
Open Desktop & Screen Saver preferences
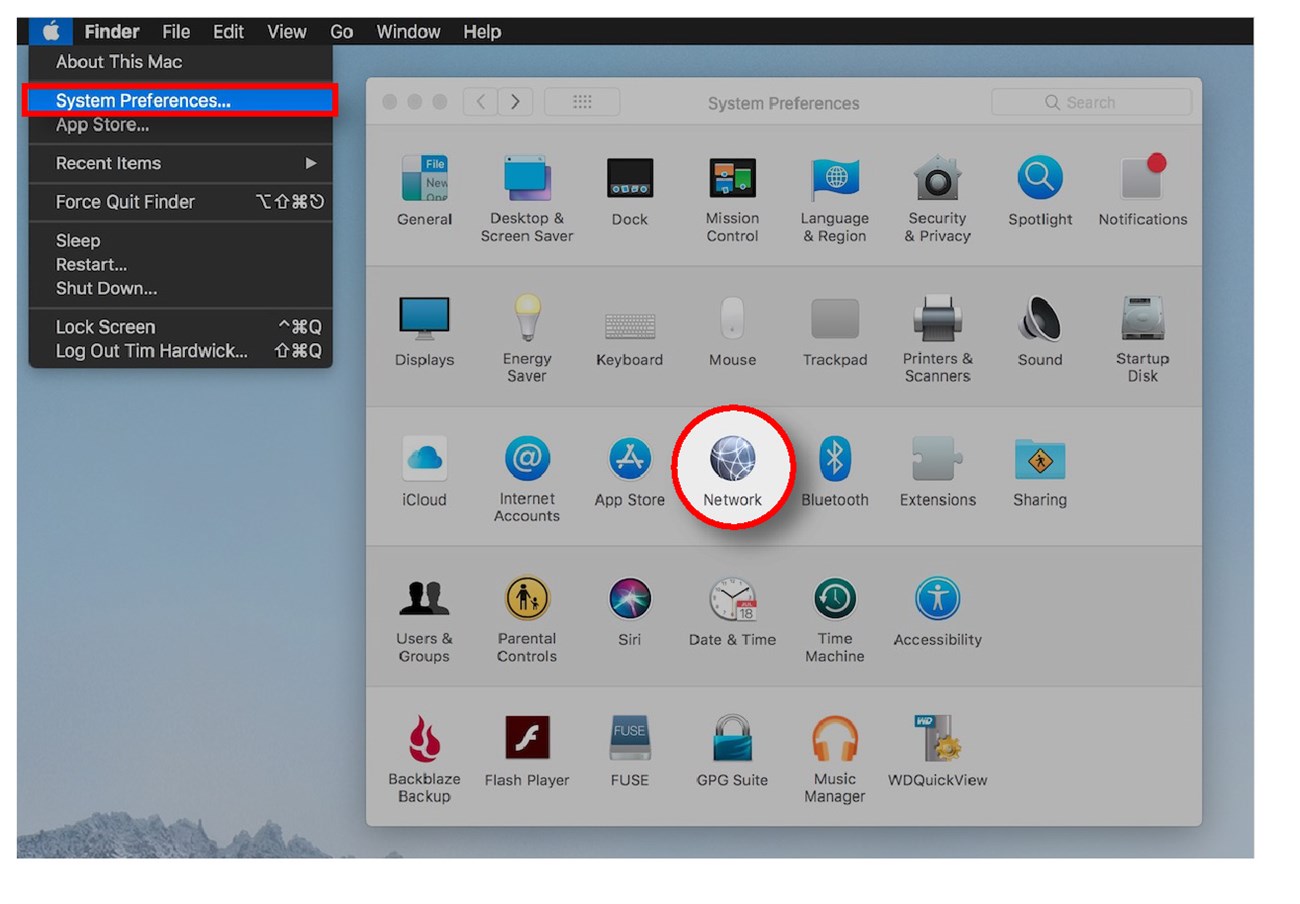coord(527,199)
